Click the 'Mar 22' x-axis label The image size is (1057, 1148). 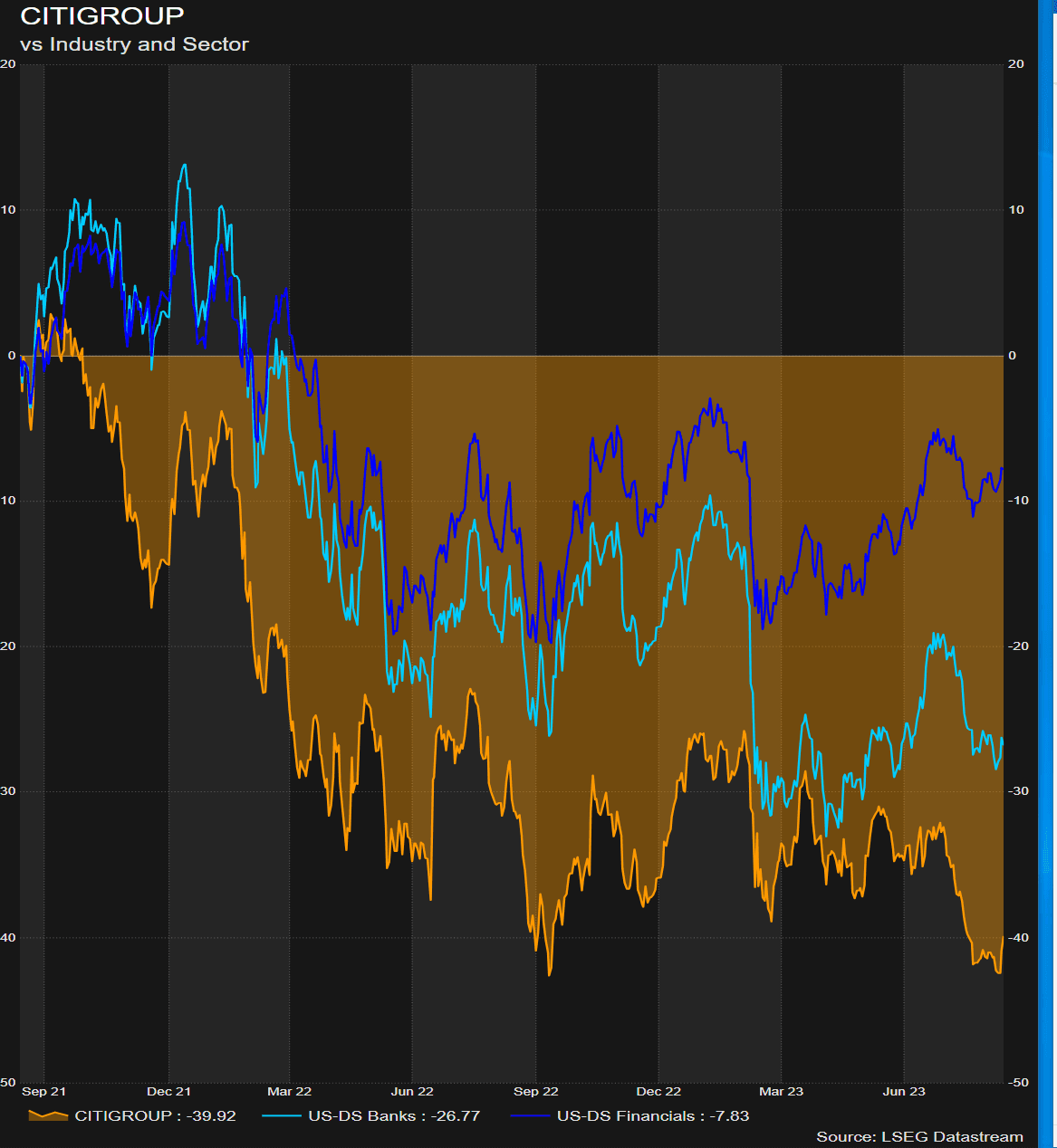point(290,1091)
